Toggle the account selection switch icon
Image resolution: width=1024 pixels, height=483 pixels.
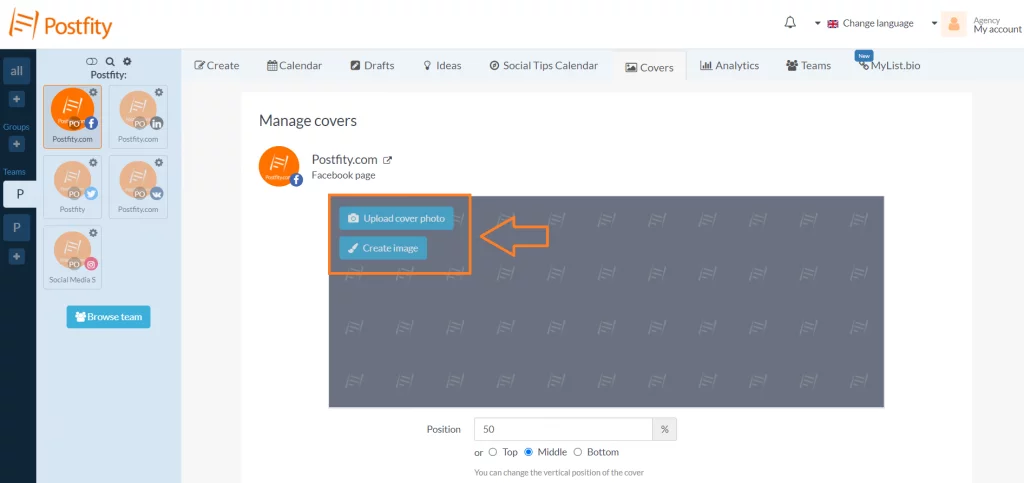click(91, 61)
